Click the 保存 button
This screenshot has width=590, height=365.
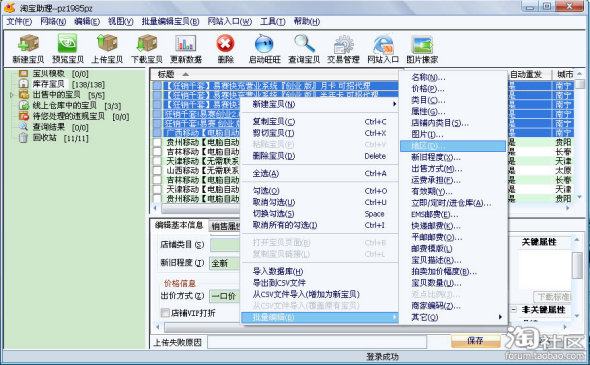(x=475, y=341)
